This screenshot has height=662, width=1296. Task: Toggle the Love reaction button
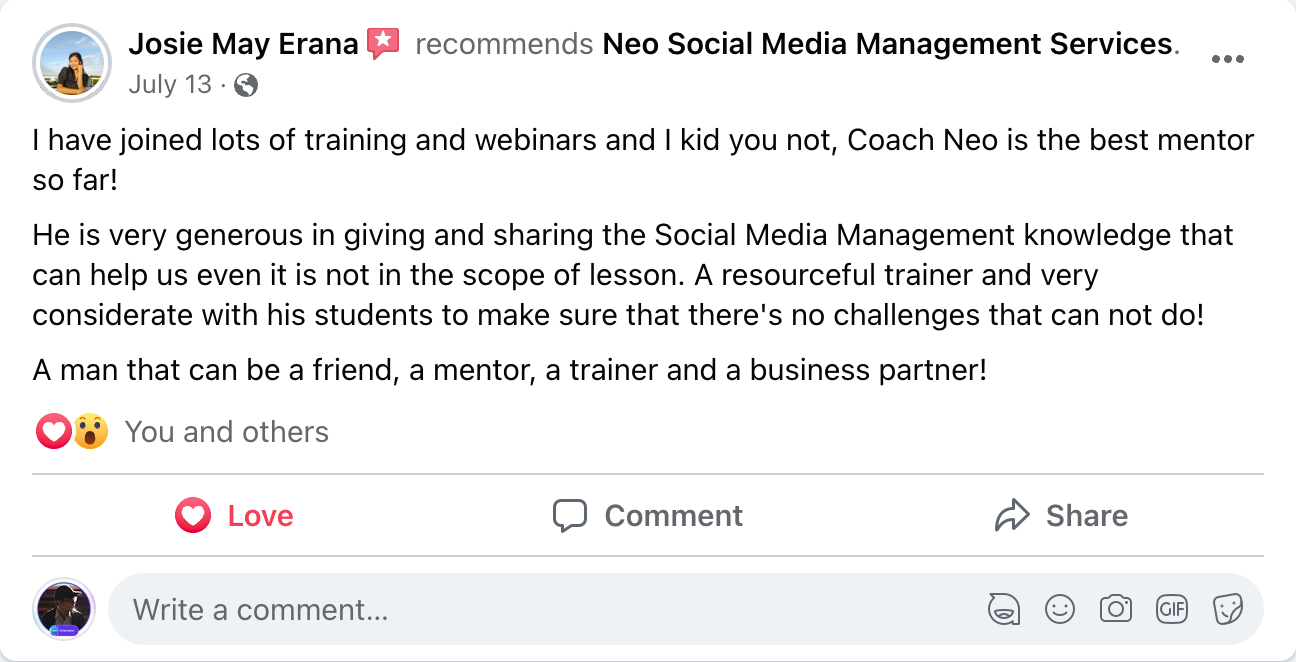pyautogui.click(x=235, y=516)
